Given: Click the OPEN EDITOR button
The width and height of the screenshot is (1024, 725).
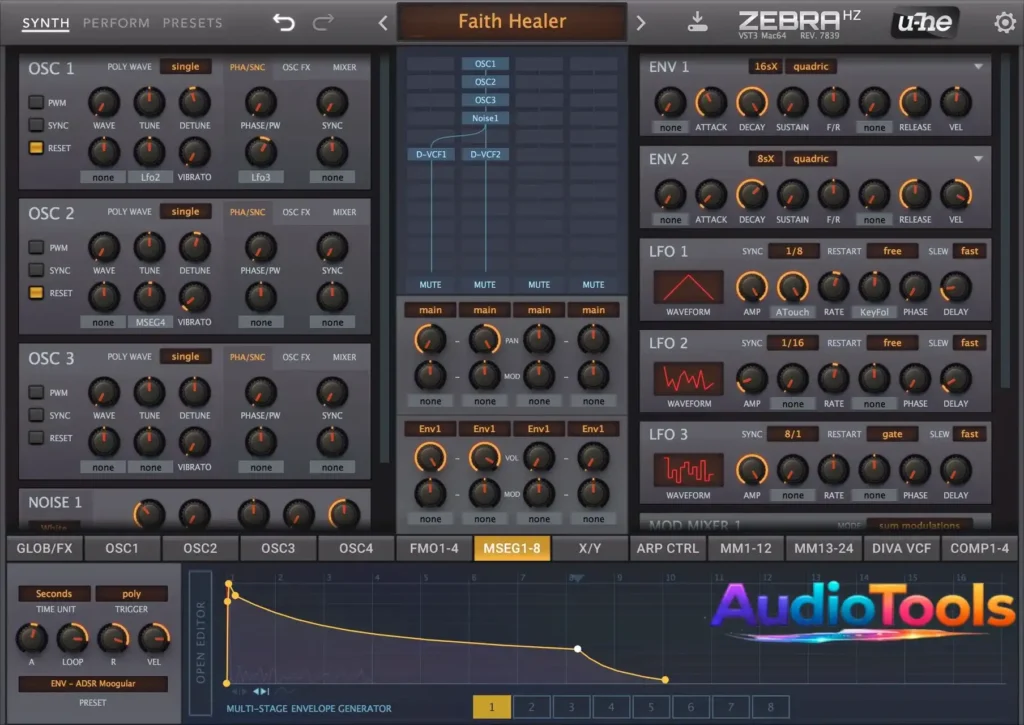Looking at the screenshot, I should [200, 643].
